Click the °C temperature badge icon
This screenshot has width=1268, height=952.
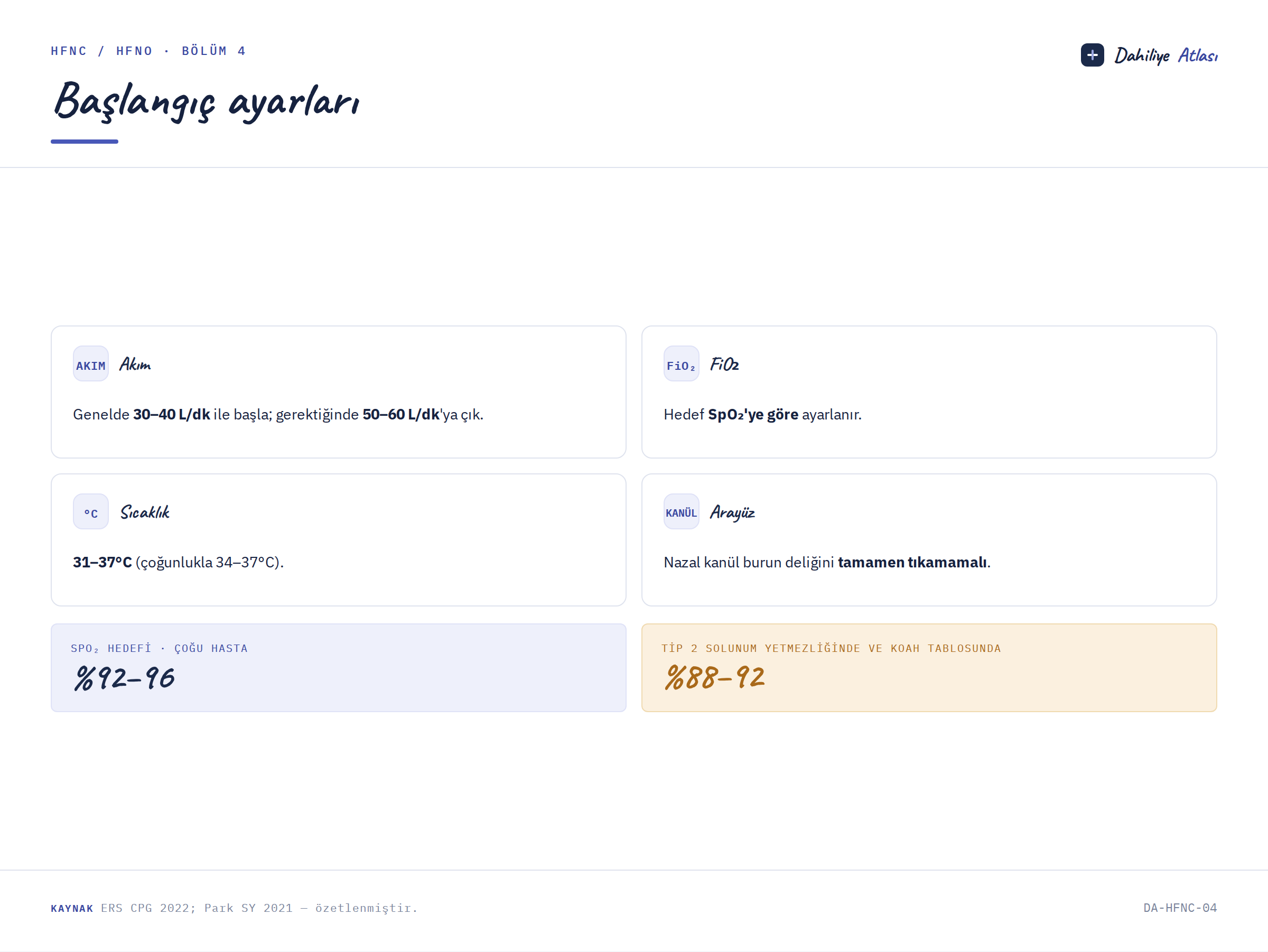[90, 511]
